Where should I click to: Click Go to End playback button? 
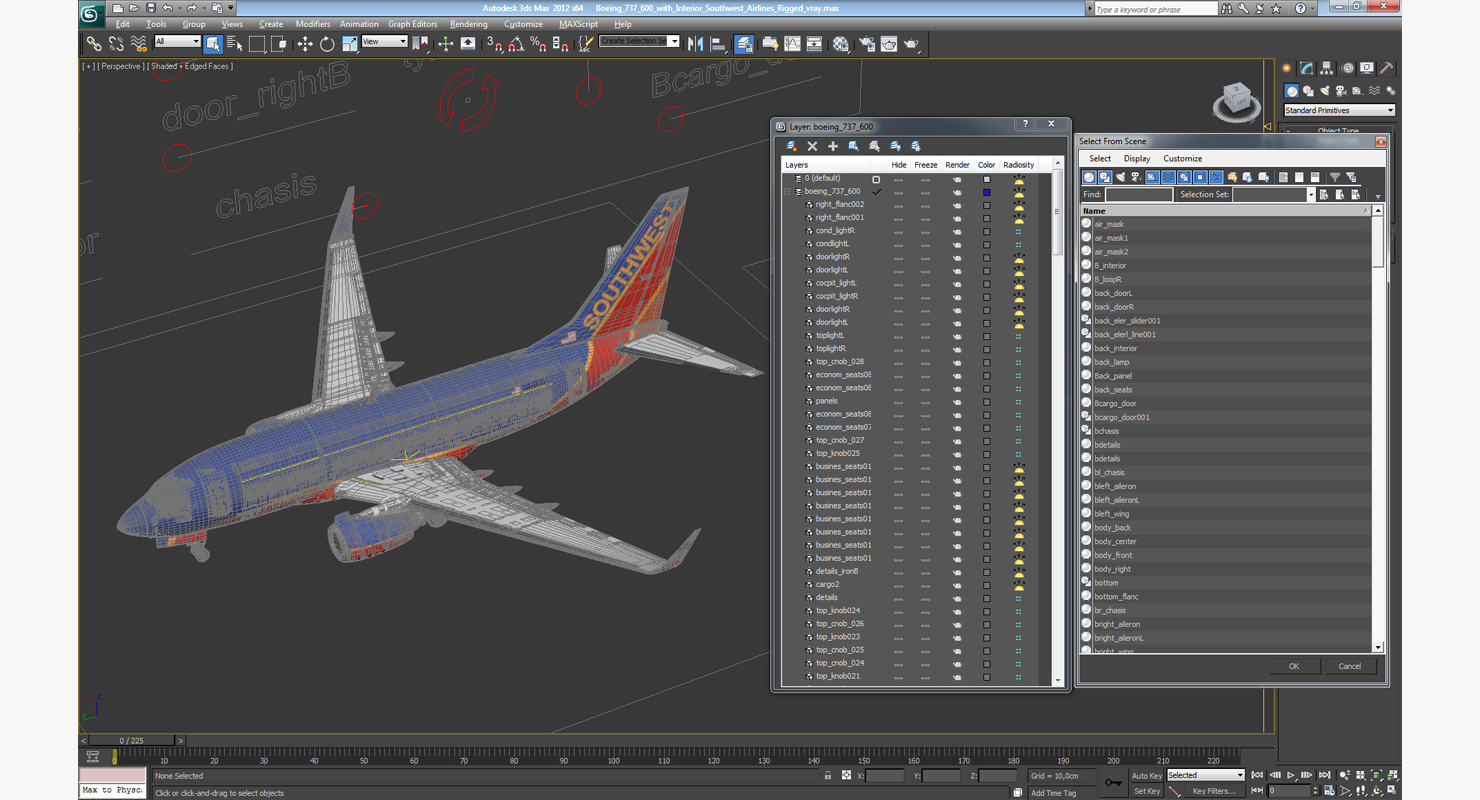pos(1325,775)
